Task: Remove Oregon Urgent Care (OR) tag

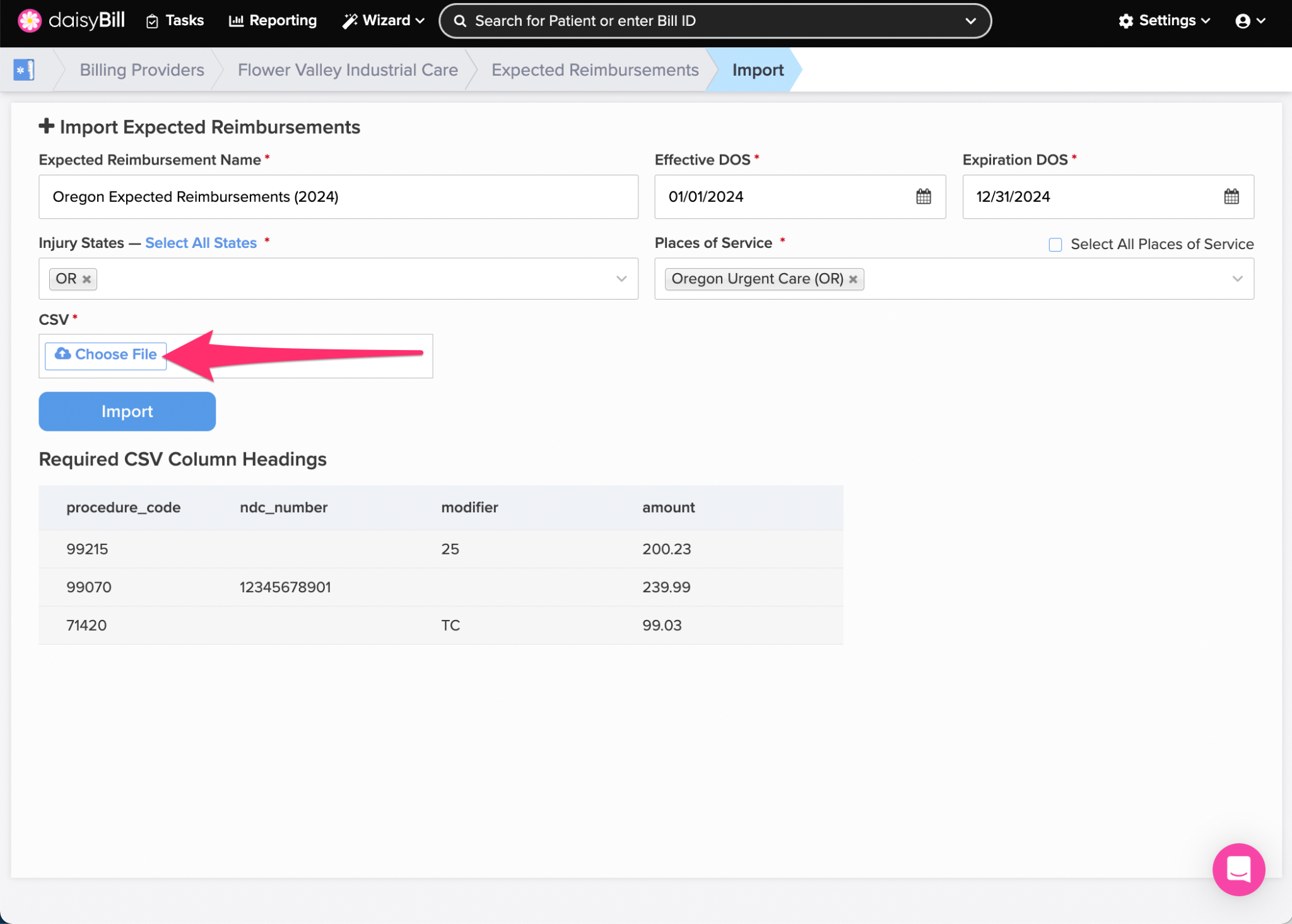Action: pos(853,279)
